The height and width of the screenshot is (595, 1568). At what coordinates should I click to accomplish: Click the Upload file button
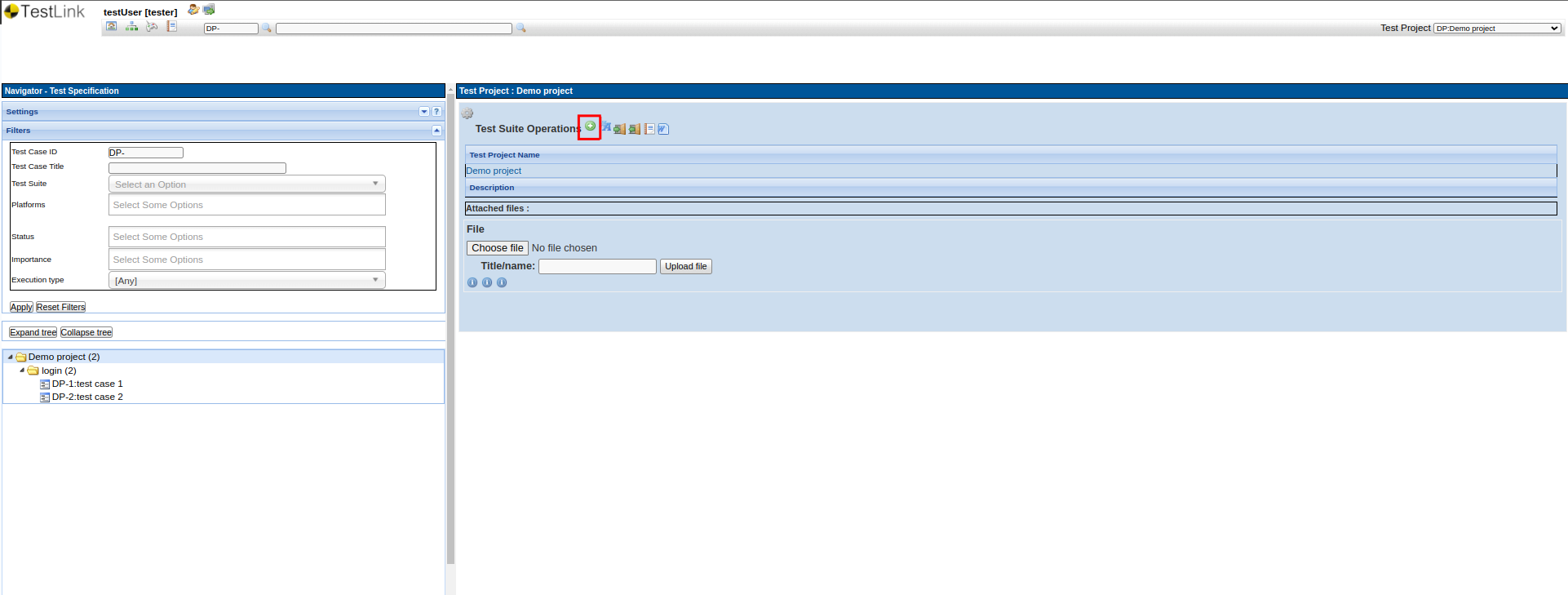[685, 267]
